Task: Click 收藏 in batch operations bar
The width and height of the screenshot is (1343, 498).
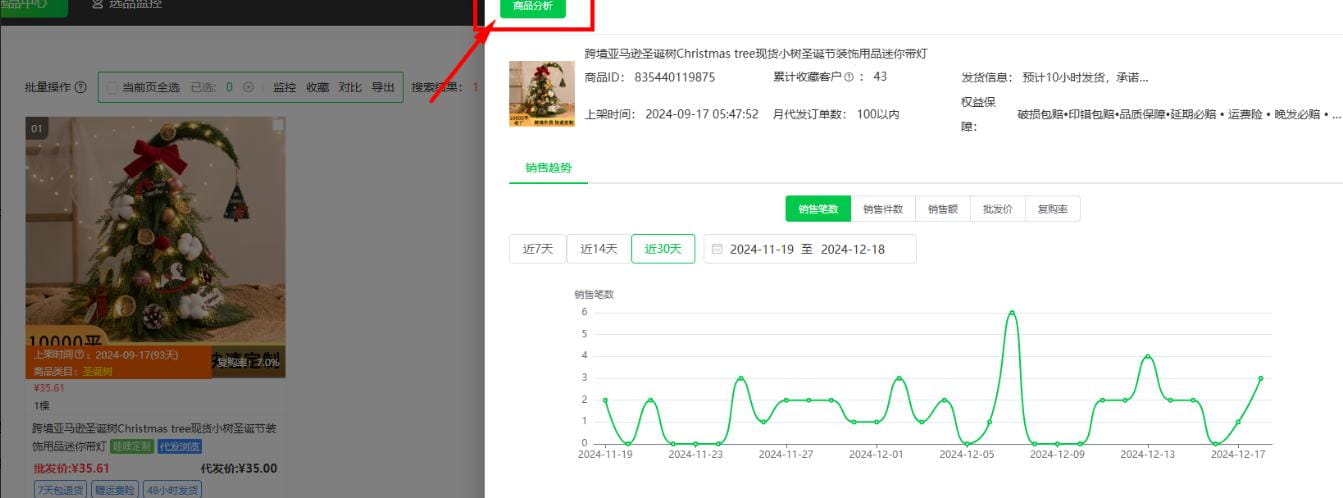Action: (317, 87)
